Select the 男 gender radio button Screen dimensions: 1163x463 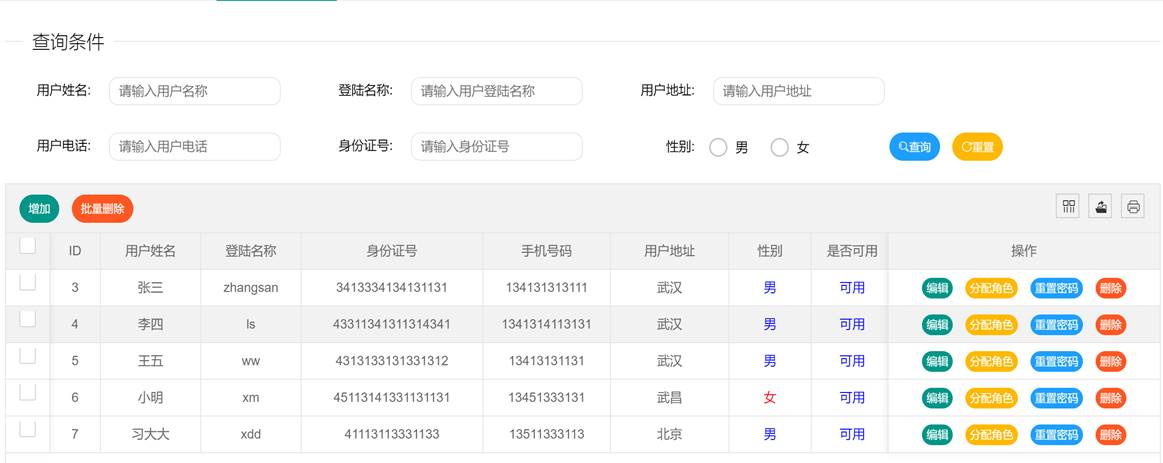[x=718, y=148]
